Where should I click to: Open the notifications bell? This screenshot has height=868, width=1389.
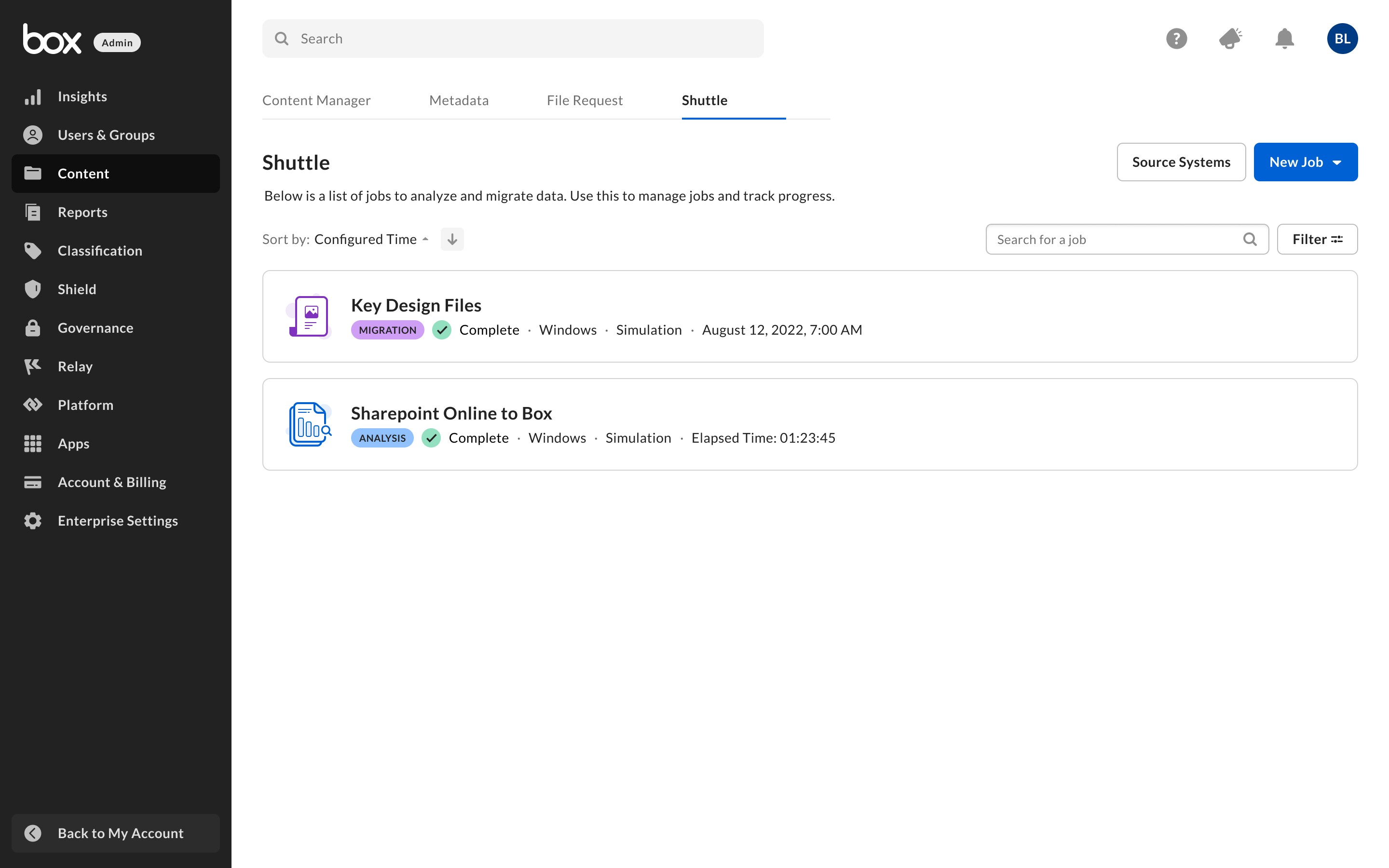coord(1284,39)
